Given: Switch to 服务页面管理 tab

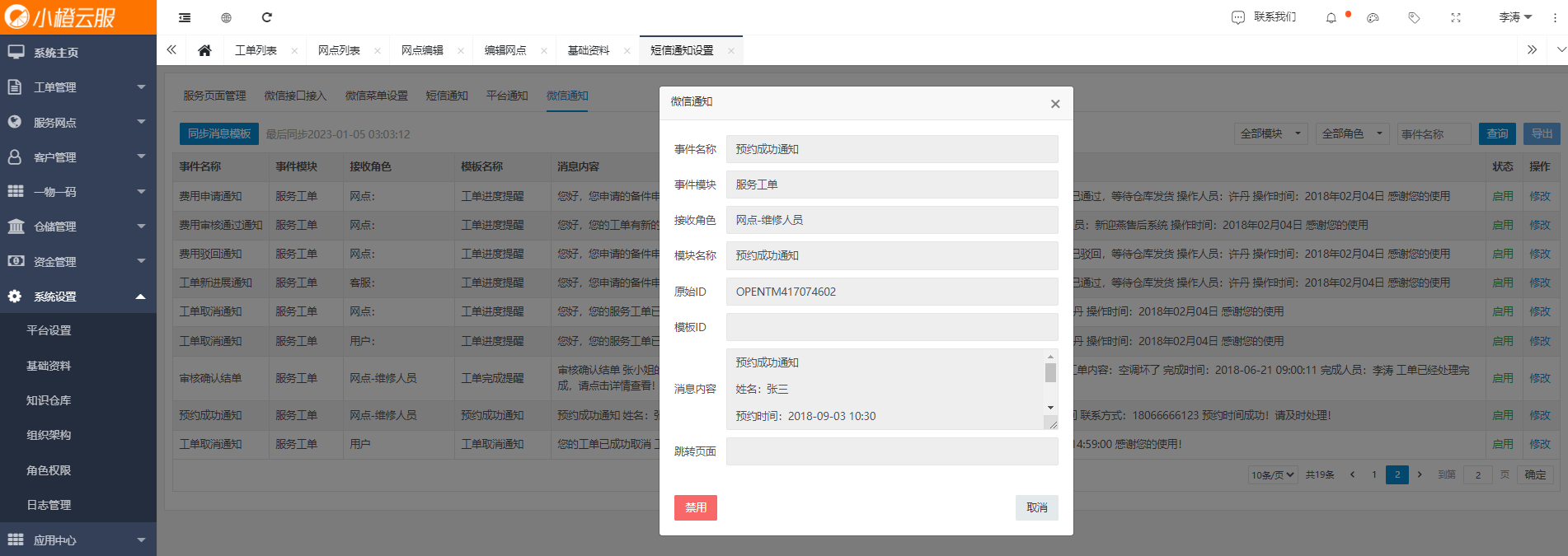Looking at the screenshot, I should point(214,96).
